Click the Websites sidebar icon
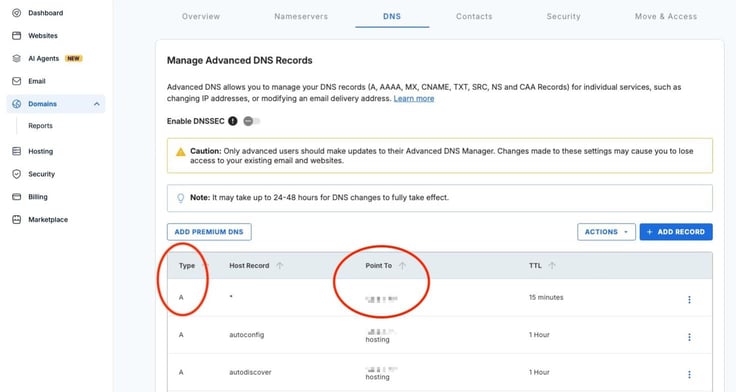Image resolution: width=736 pixels, height=392 pixels. pos(16,36)
